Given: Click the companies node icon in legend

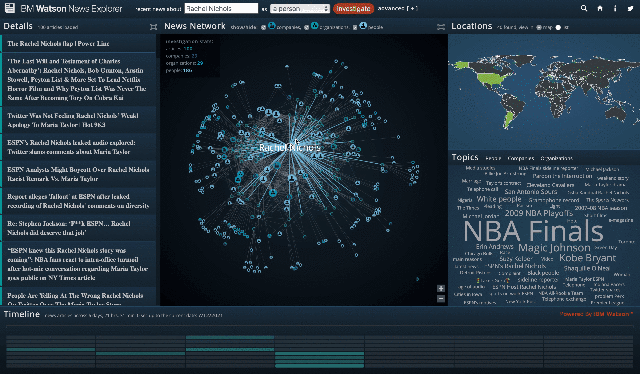Looking at the screenshot, I should click(x=272, y=26).
